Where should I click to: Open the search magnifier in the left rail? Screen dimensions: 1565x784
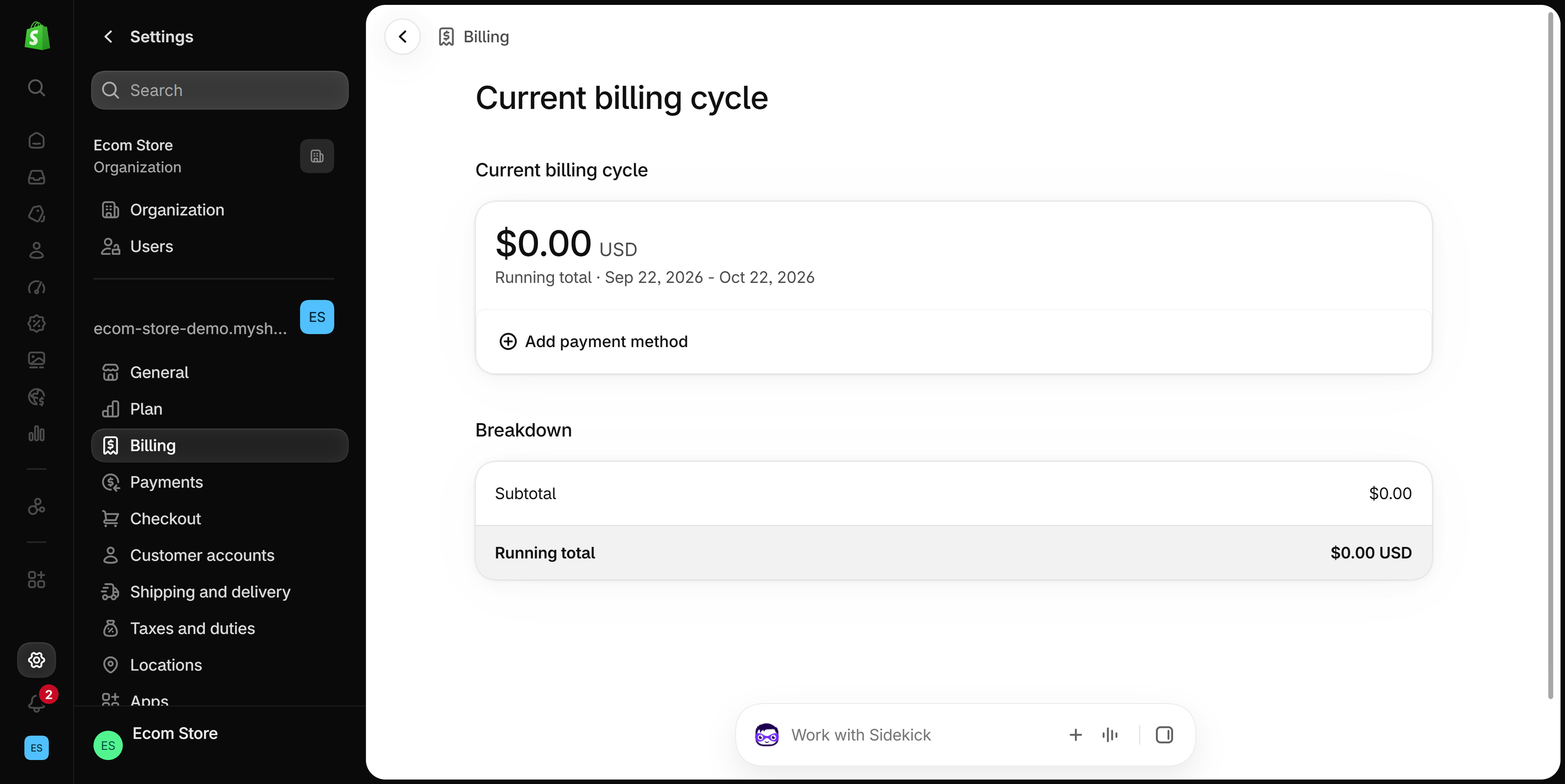tap(37, 87)
